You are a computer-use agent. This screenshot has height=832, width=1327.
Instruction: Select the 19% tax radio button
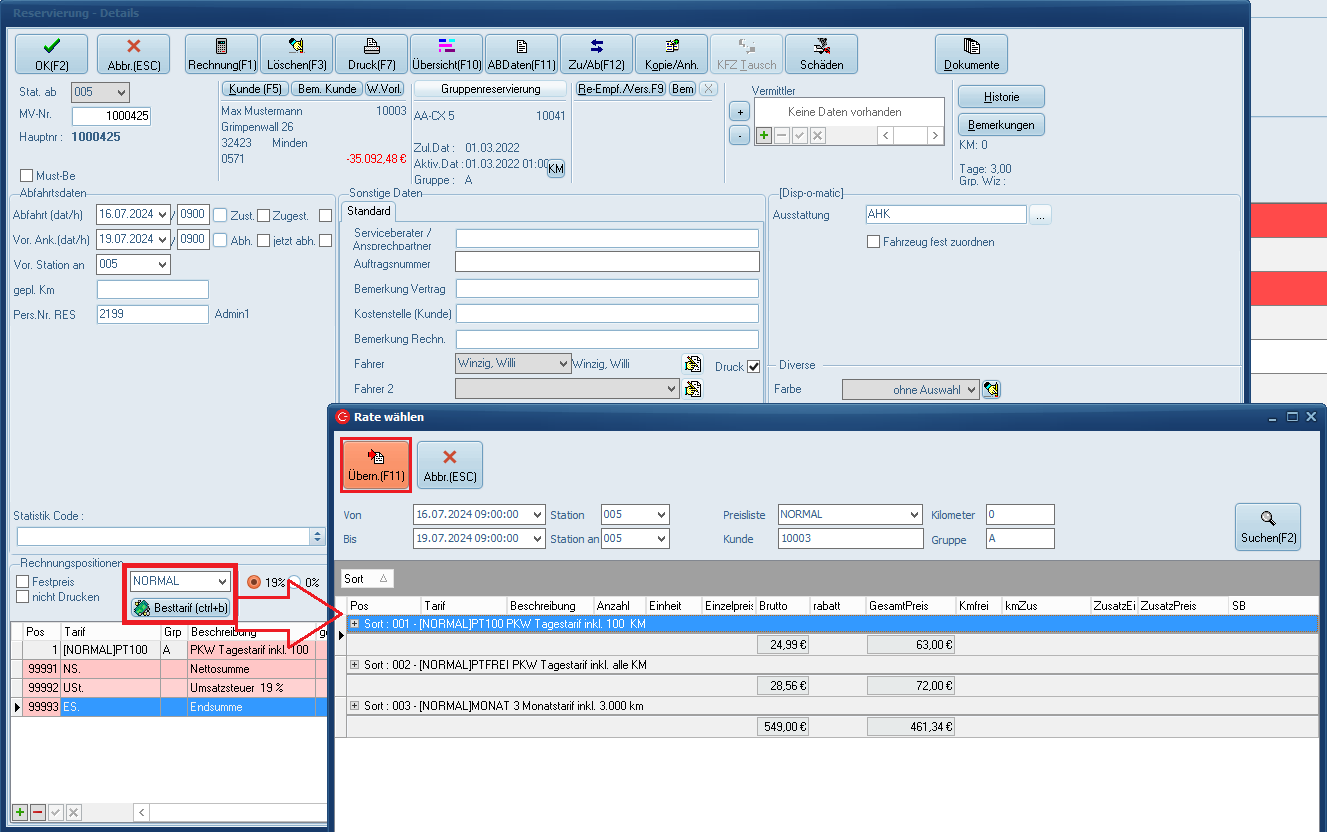pyautogui.click(x=254, y=582)
